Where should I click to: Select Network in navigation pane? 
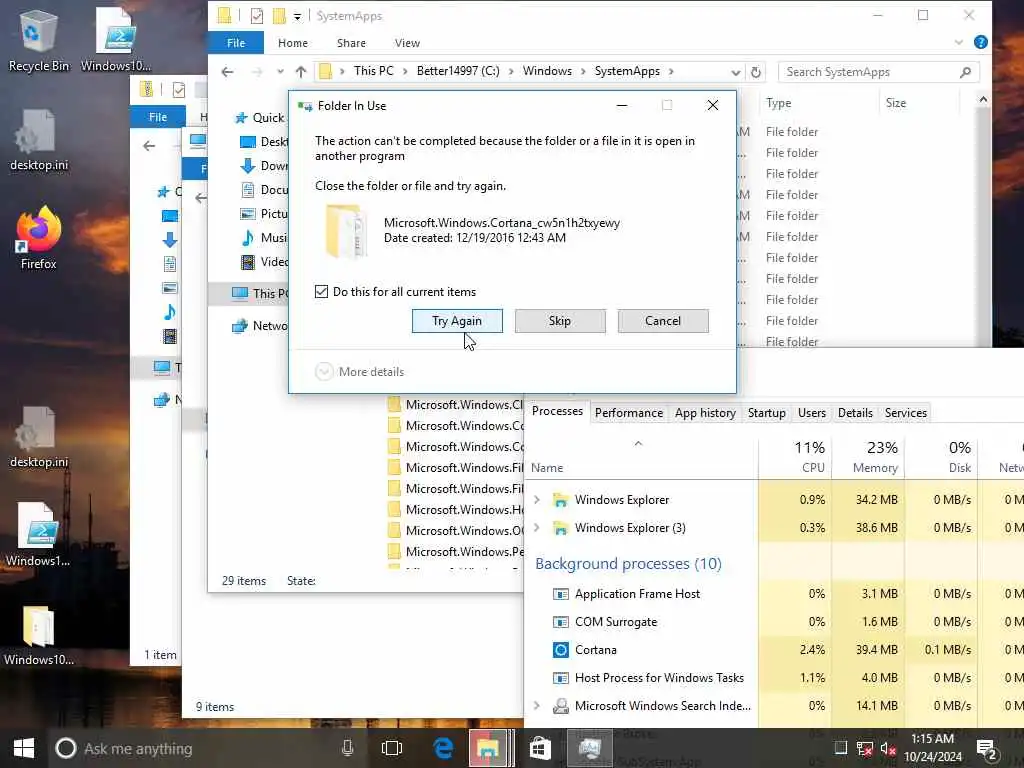[260, 326]
